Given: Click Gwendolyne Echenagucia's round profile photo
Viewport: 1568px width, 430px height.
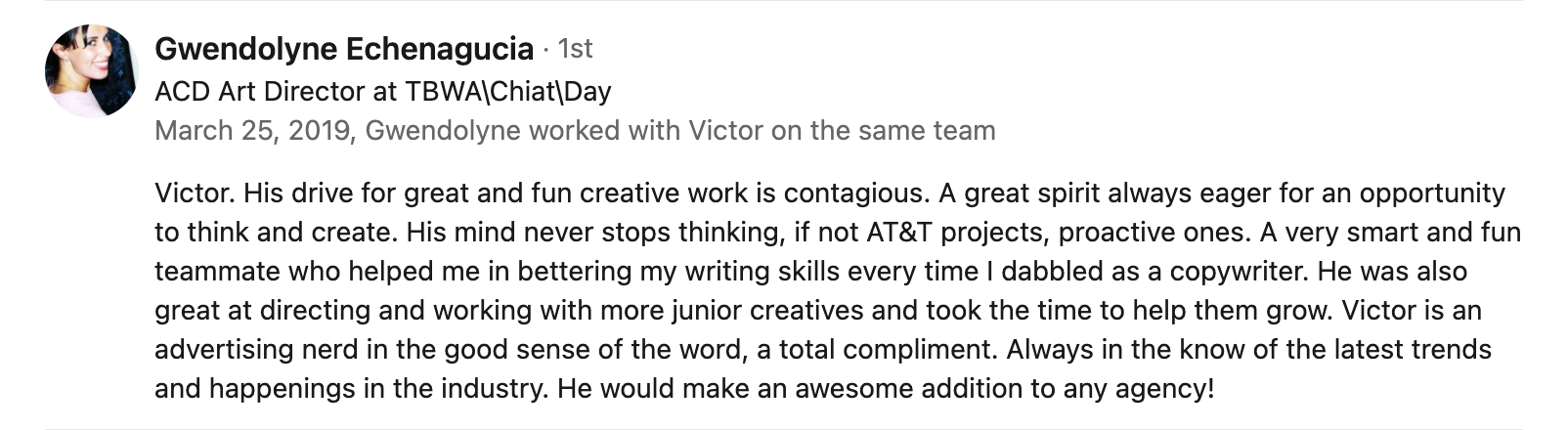Looking at the screenshot, I should (x=91, y=71).
